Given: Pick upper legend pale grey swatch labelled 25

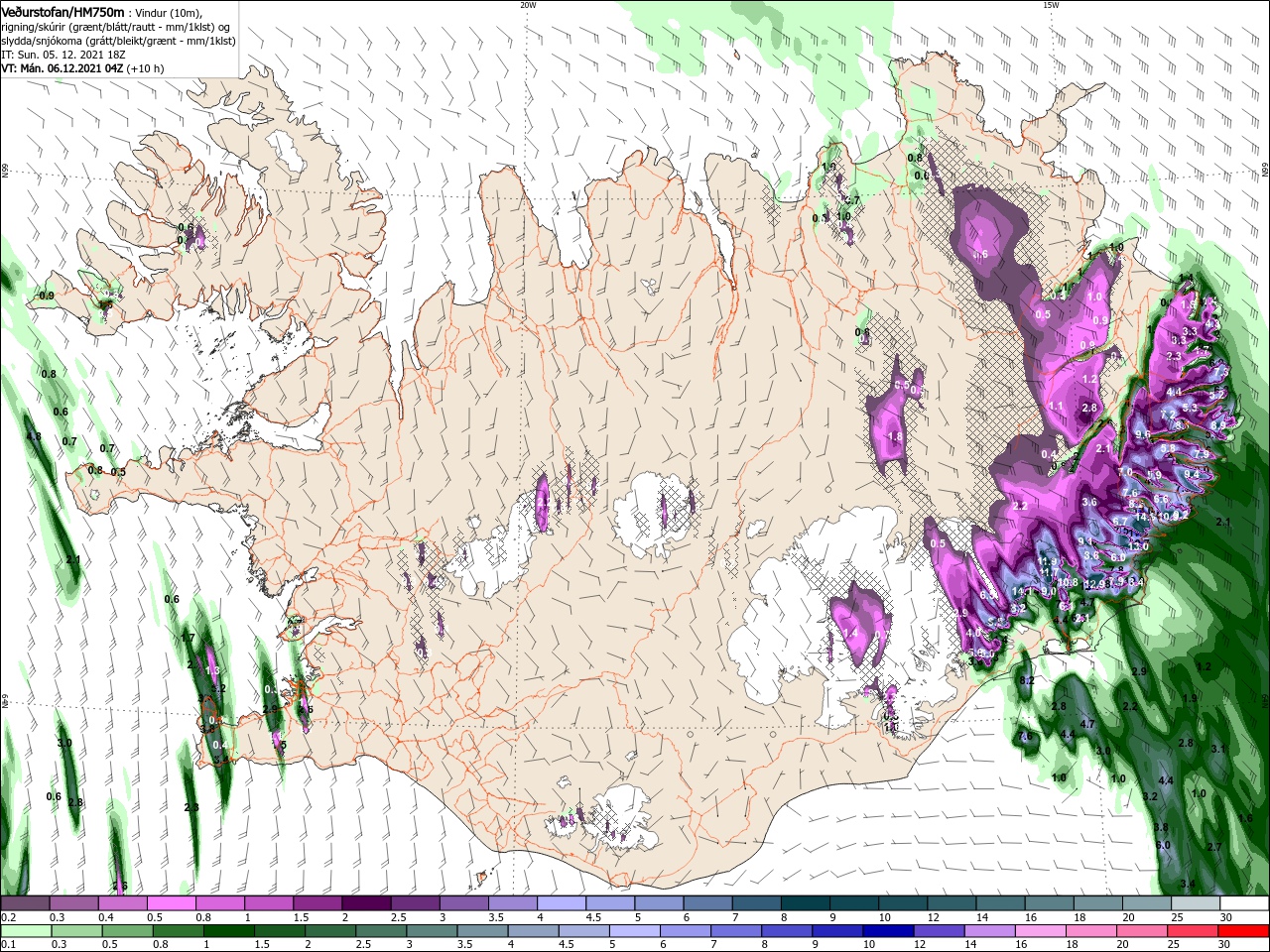Looking at the screenshot, I should point(1197,903).
